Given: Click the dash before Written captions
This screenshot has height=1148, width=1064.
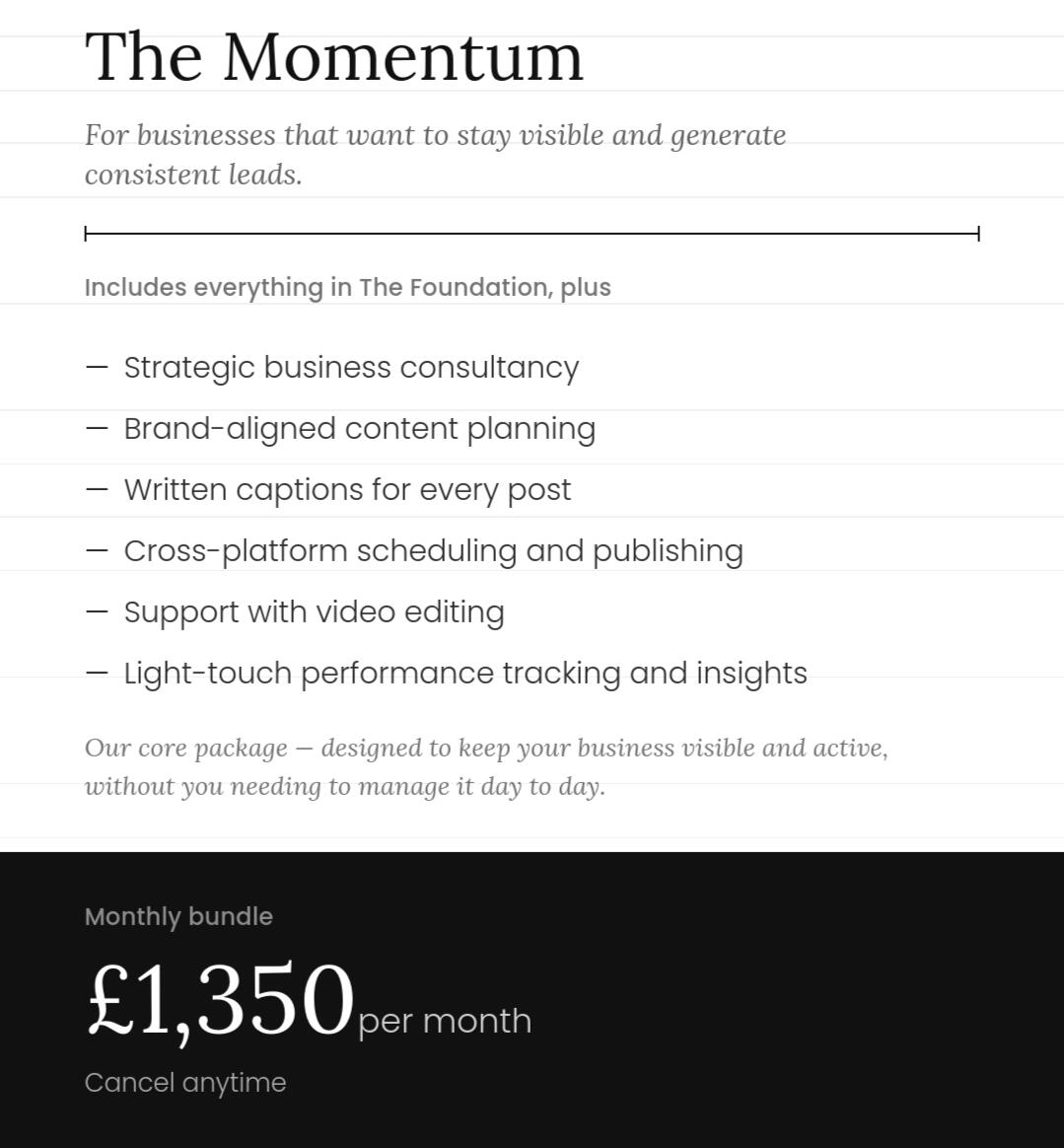Looking at the screenshot, I should [x=97, y=489].
